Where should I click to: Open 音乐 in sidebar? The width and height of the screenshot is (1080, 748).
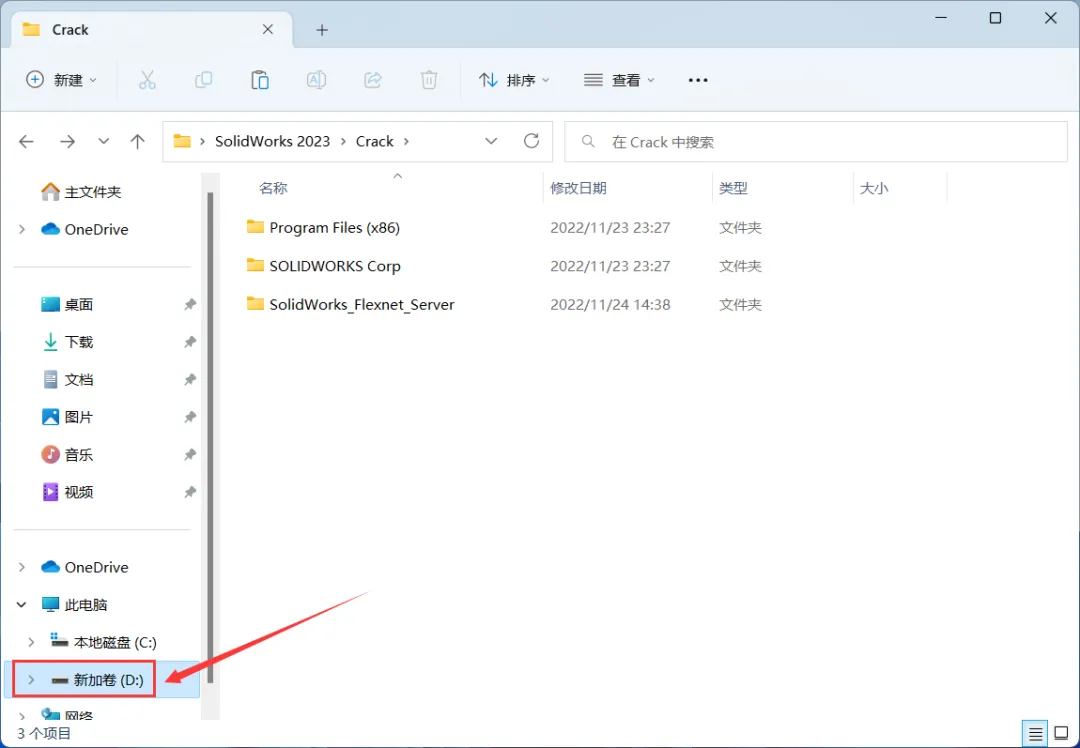tap(67, 455)
